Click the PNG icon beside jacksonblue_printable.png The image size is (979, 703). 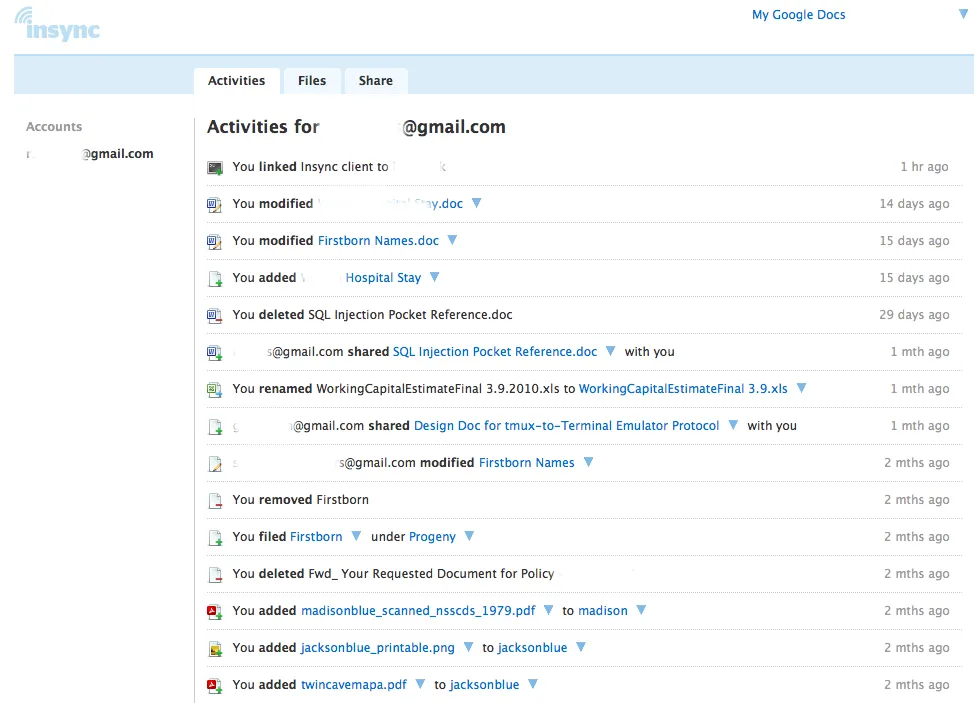pos(214,647)
